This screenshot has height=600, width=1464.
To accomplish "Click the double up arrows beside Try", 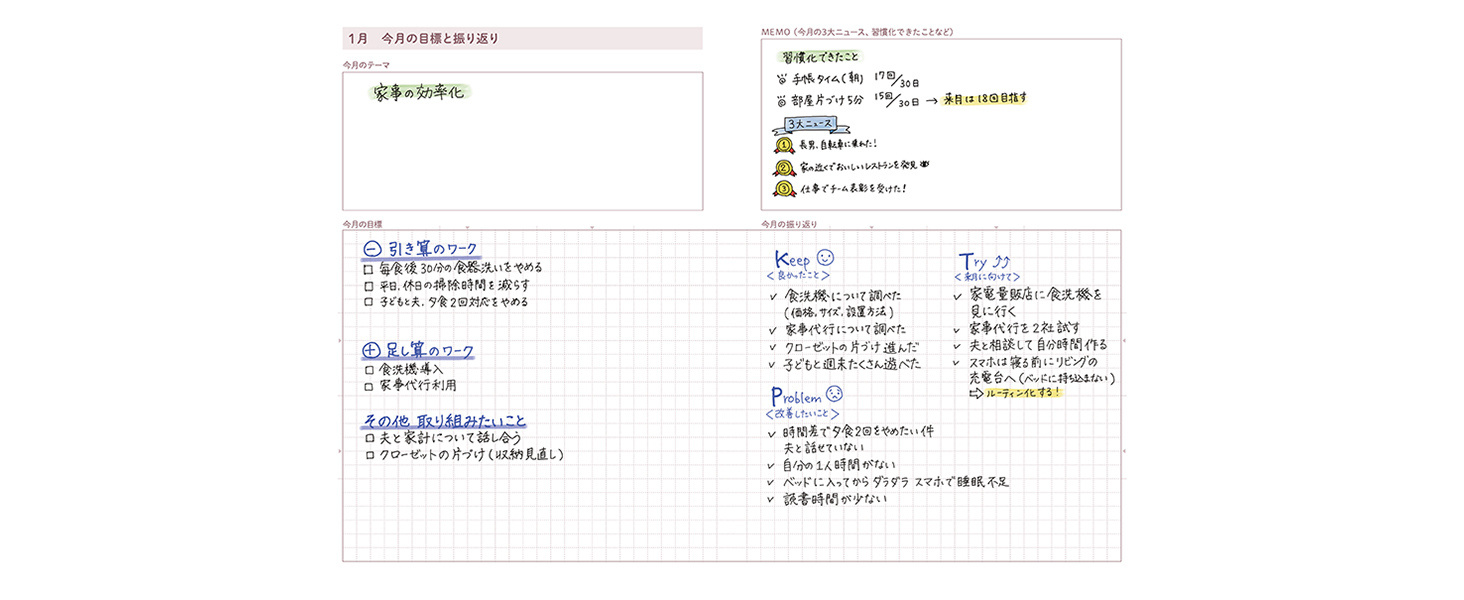I will click(1001, 262).
